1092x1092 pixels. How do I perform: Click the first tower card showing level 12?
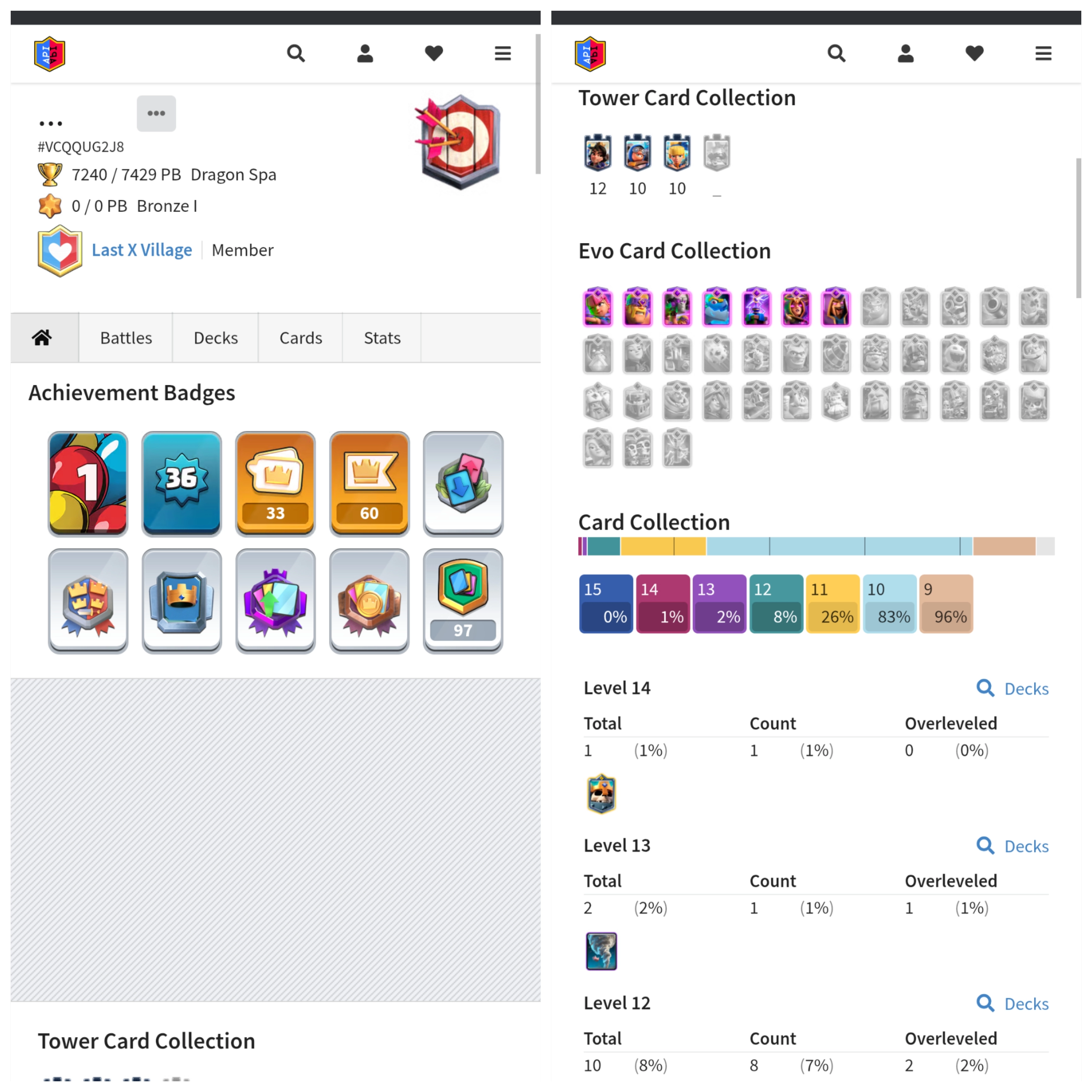(x=598, y=153)
